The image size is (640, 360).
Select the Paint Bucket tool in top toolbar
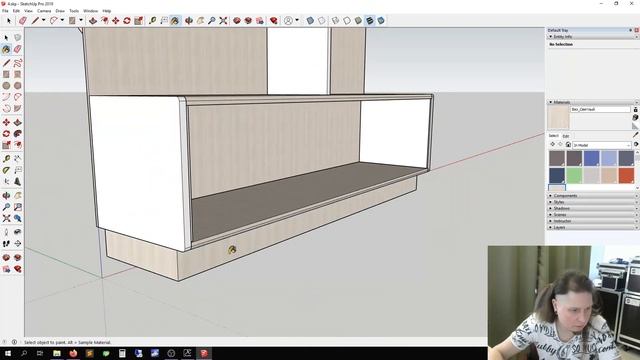175,20
